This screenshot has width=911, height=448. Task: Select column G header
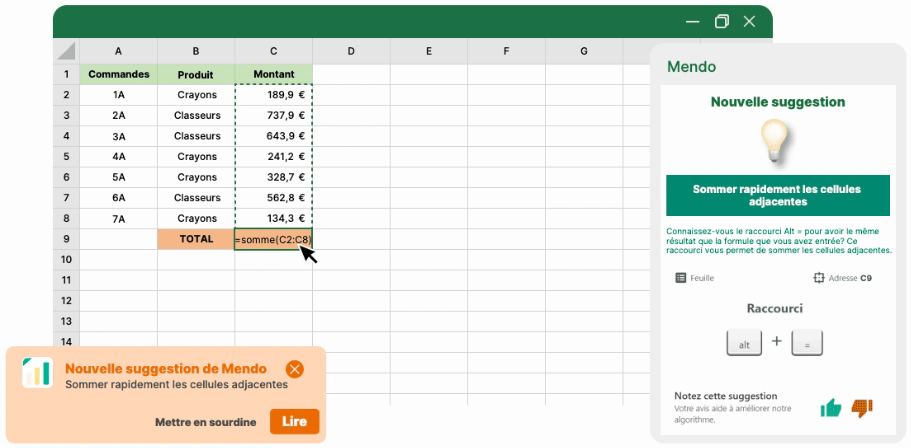click(584, 51)
